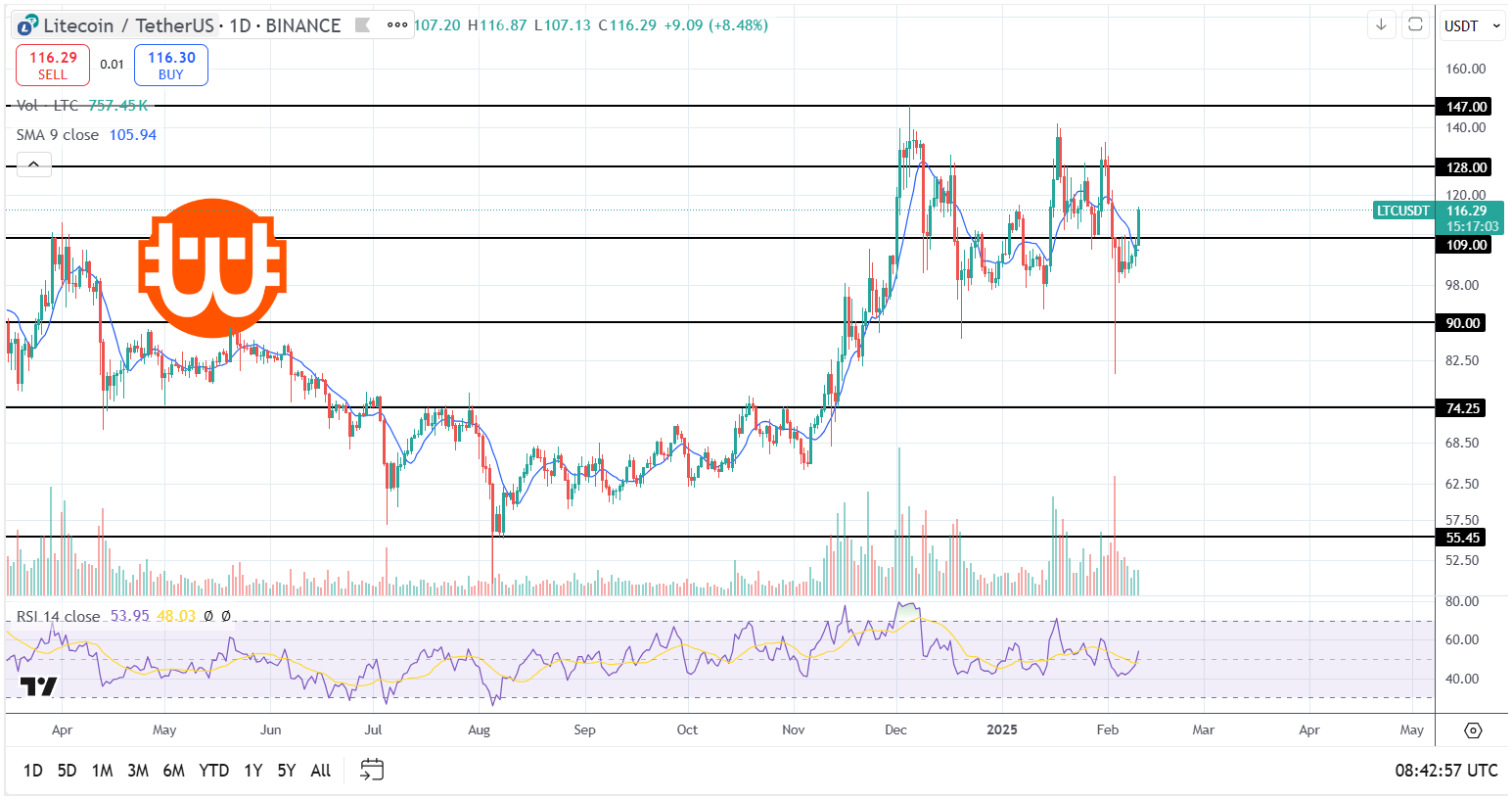Click the Dec label on the time axis
This screenshot has width=1512, height=800.
(895, 729)
